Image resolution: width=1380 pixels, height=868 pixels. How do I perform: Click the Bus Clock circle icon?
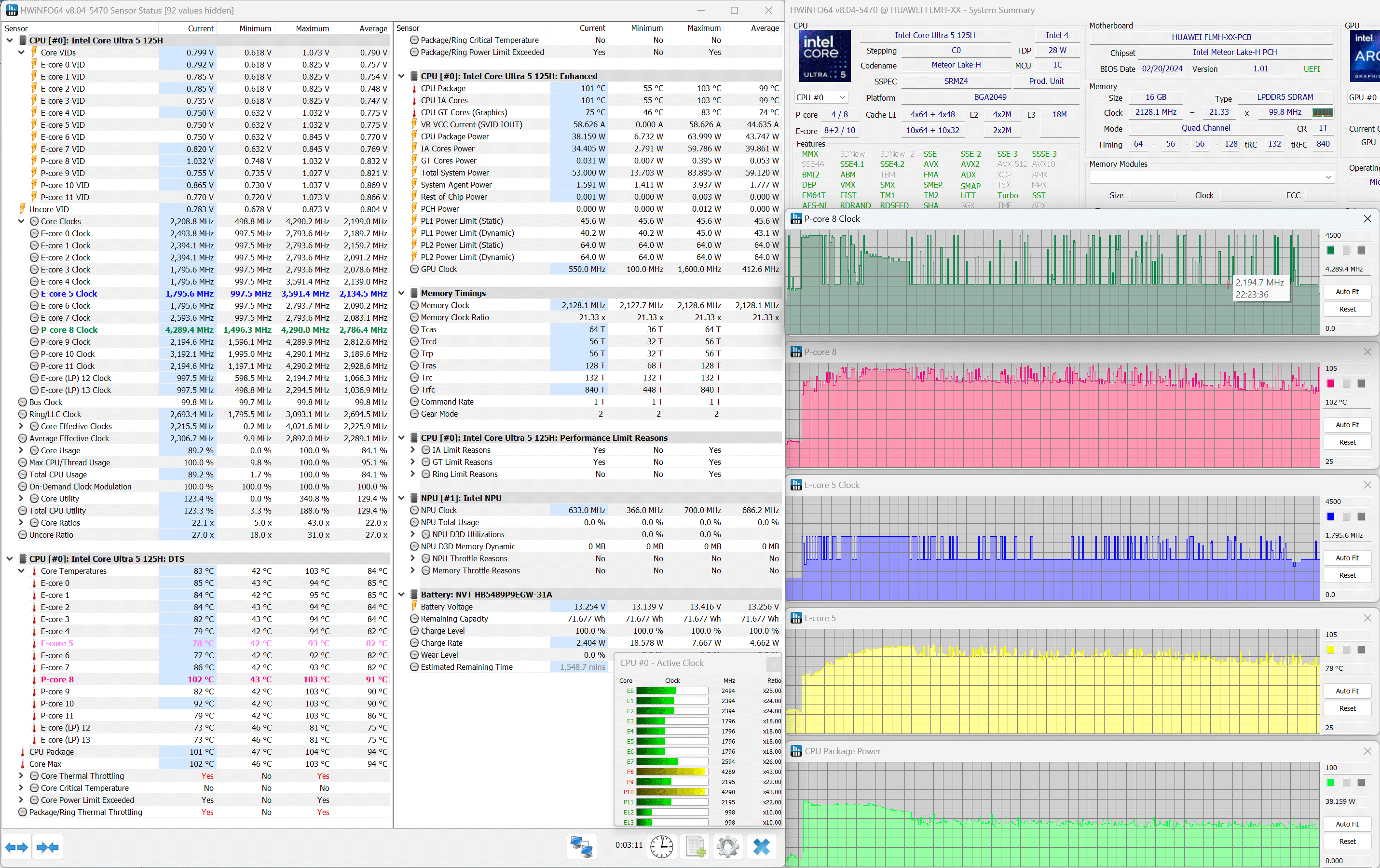point(22,402)
